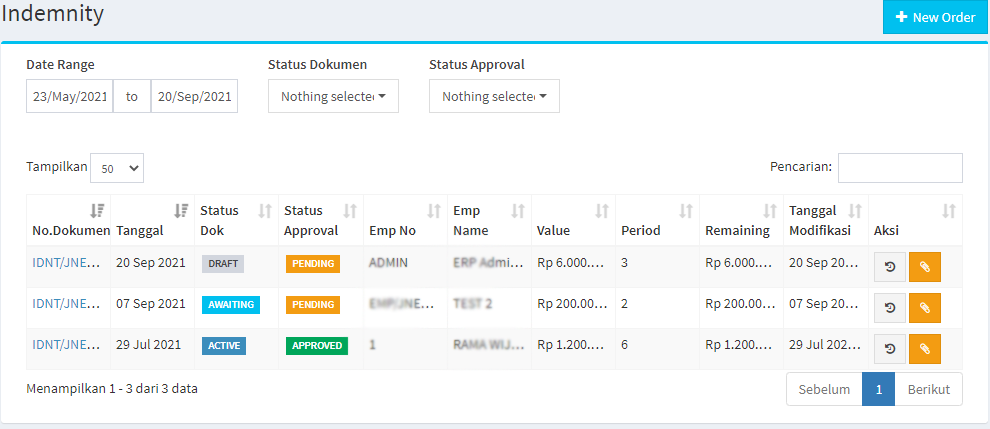Click PENDING badge in the DRAFT row
Viewport: 990px width, 429px height.
[313, 263]
